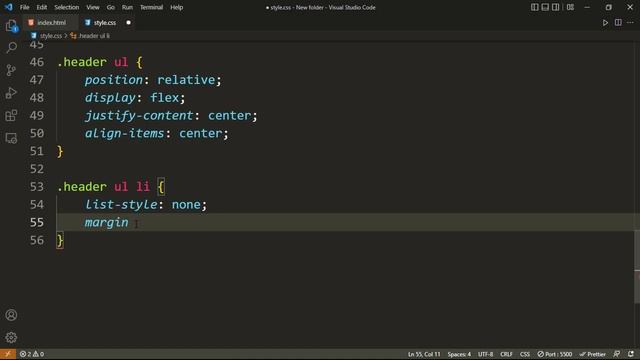The width and height of the screenshot is (640, 360).
Task: Open the Remote Explorer view
Action: [x=11, y=138]
